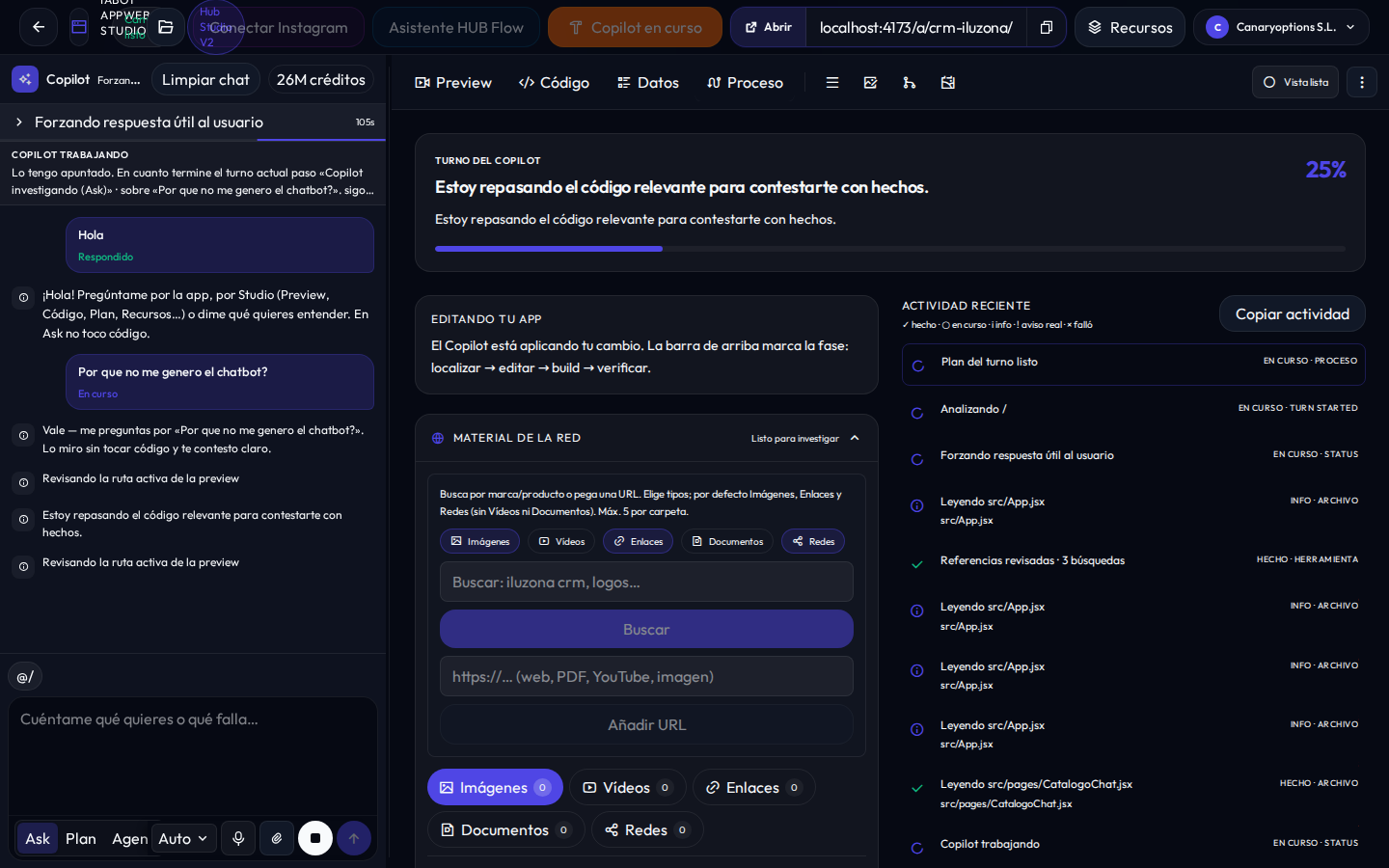The image size is (1389, 868).
Task: Open the Proceso tab
Action: click(745, 83)
